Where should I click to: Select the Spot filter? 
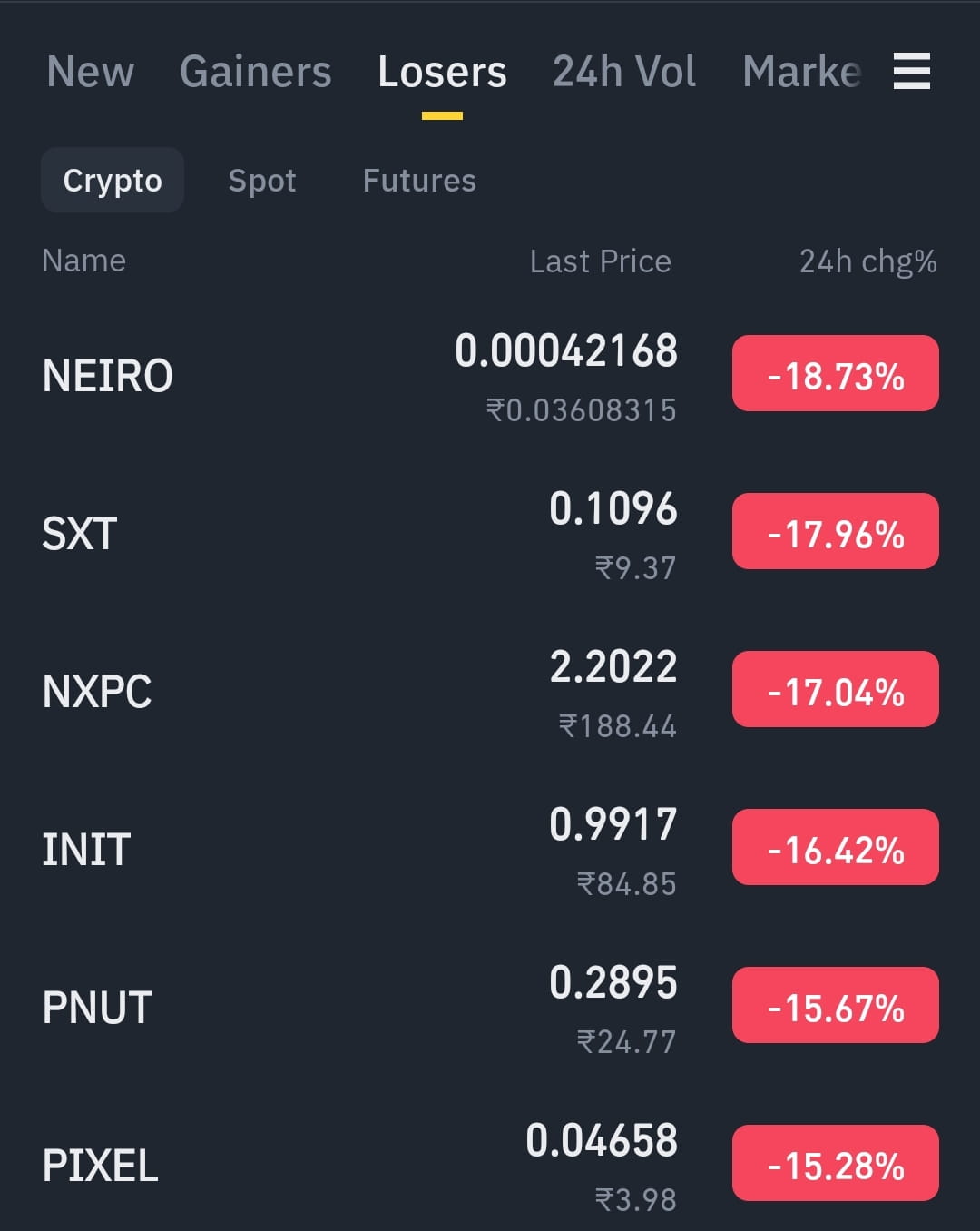[x=262, y=180]
